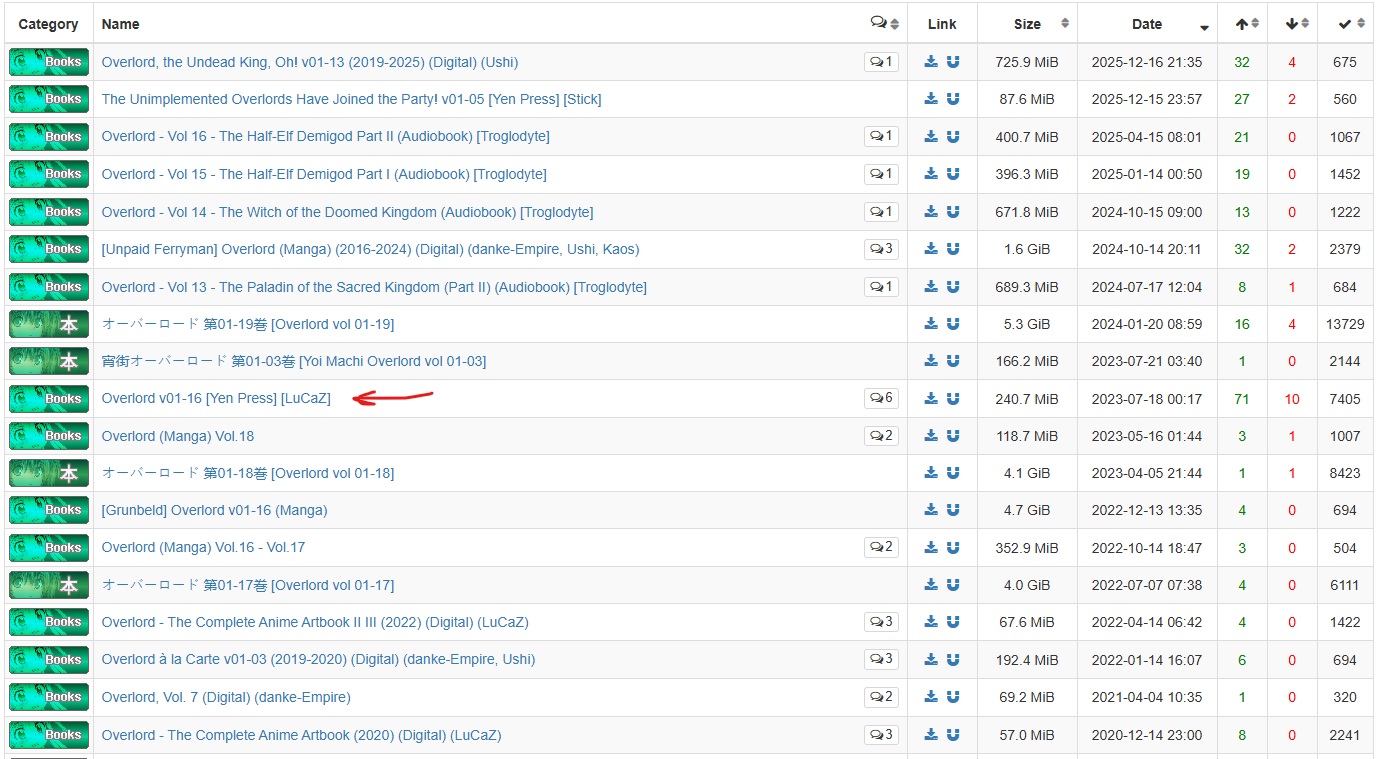1386x759 pixels.
Task: Open '[Grunbeld] Overlord v01-16 (Manga)' link
Action: click(215, 510)
